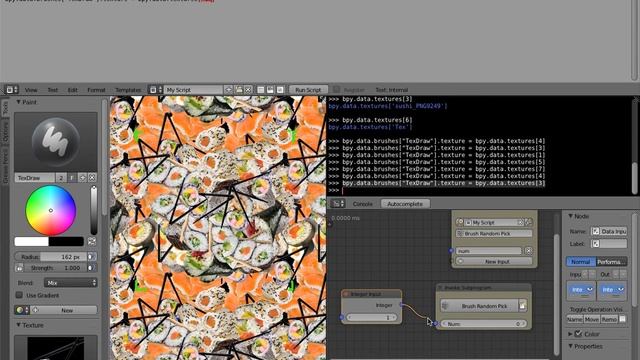Edit the TexDraw brush name field

[35, 178]
